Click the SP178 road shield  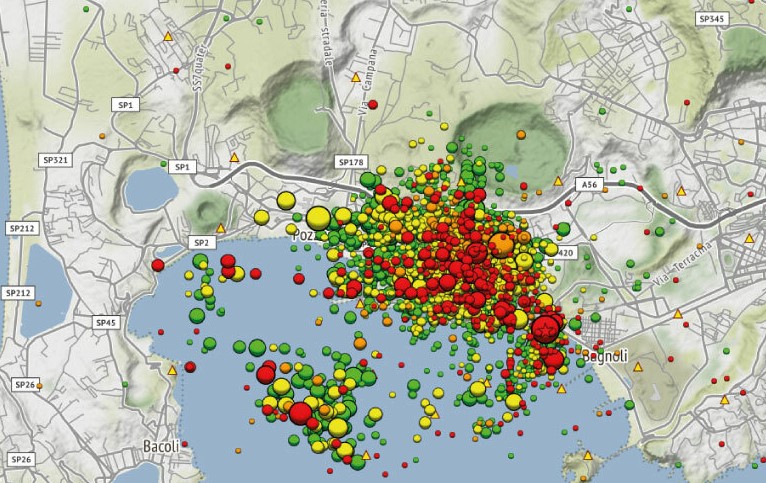point(351,162)
